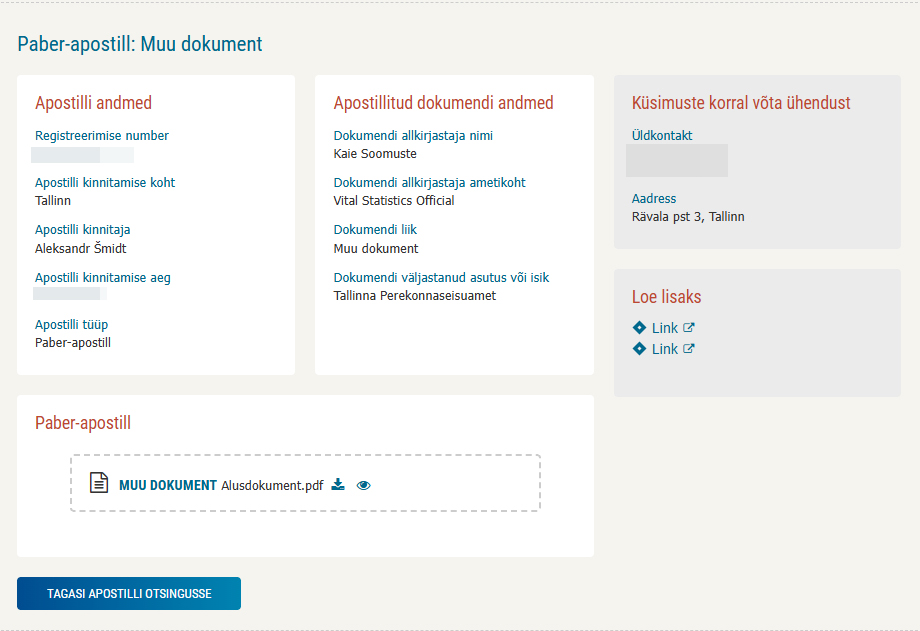Click the MUU DOKUMENT file label
This screenshot has width=920, height=631.
pos(167,485)
